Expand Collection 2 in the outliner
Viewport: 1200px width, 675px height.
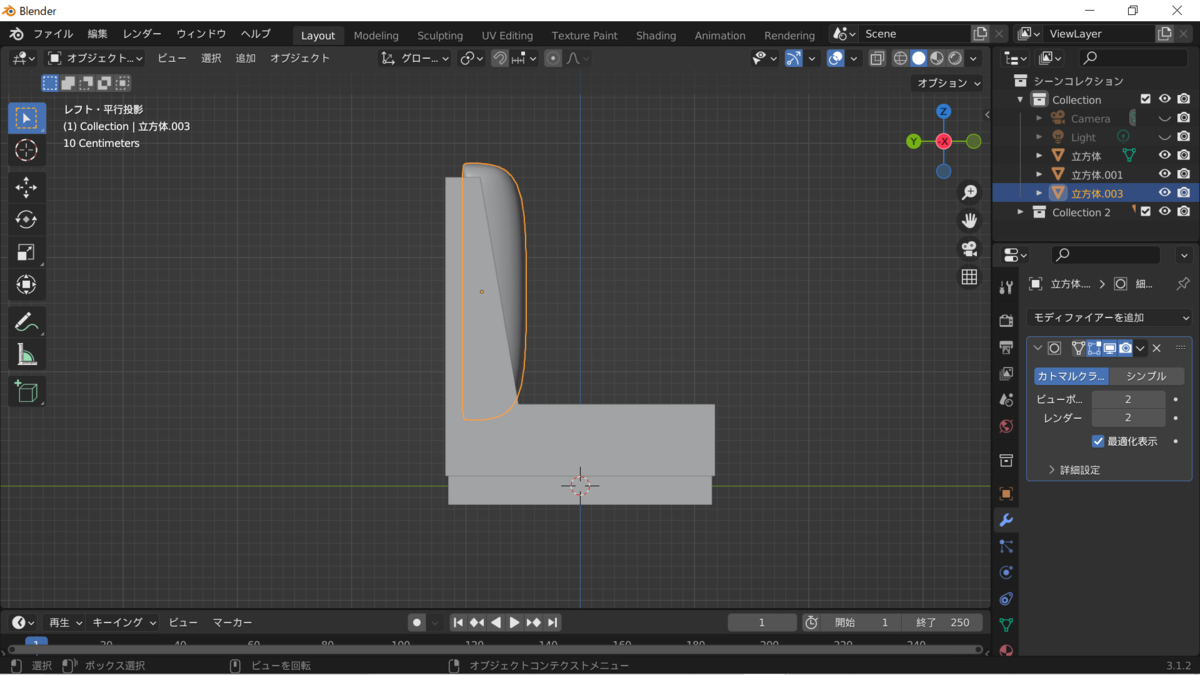1021,212
